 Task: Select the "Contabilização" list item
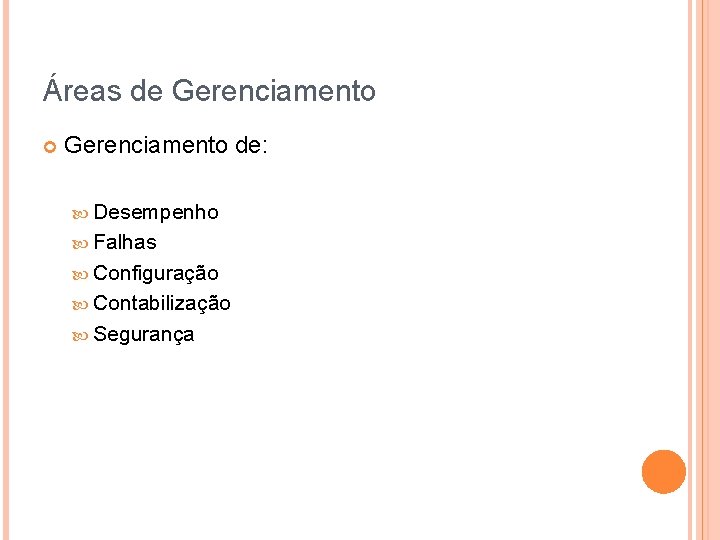[x=162, y=303]
